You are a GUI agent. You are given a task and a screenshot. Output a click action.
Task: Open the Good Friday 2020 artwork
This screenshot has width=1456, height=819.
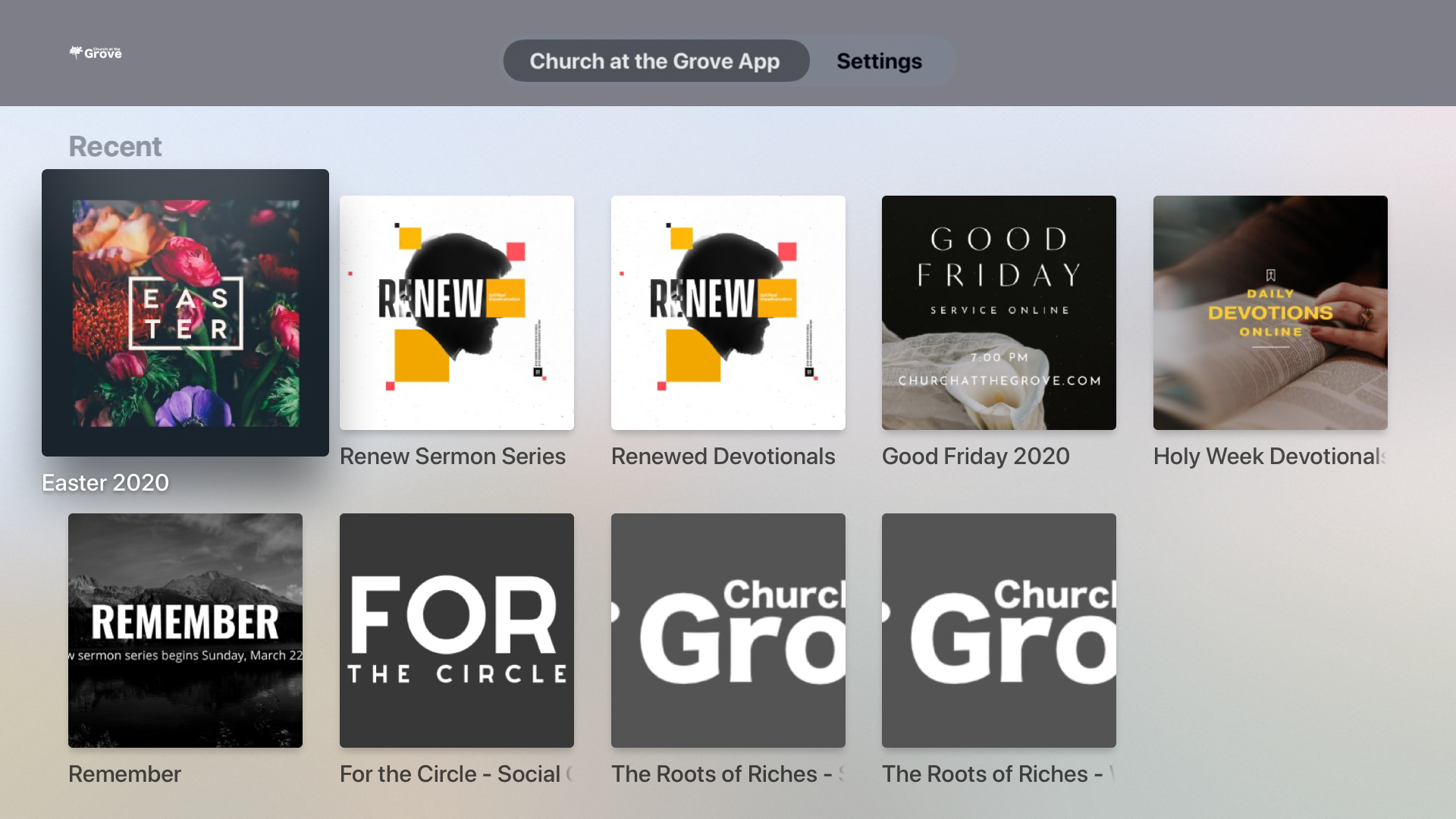pyautogui.click(x=999, y=312)
